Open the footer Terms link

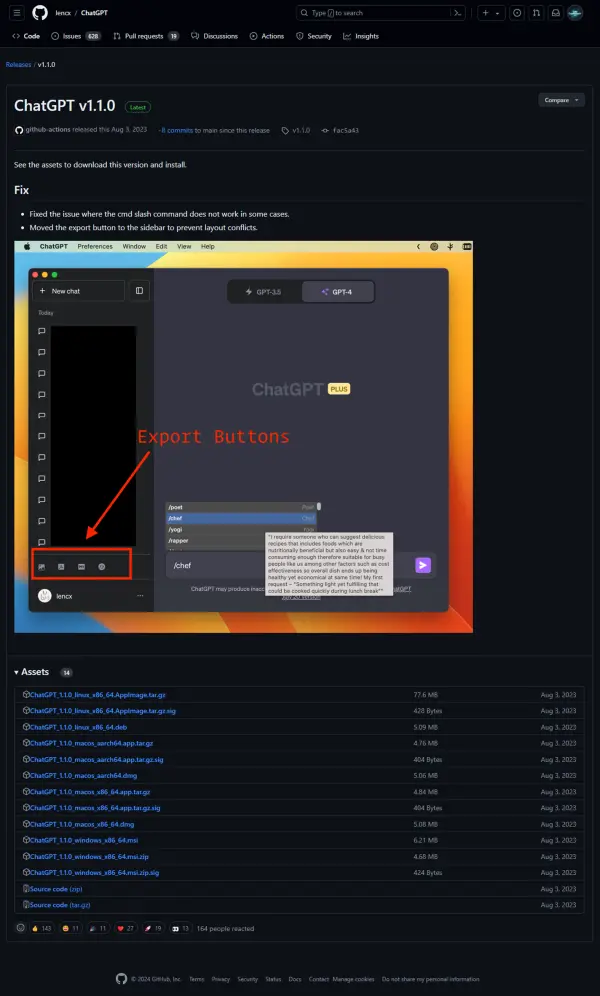coord(197,979)
